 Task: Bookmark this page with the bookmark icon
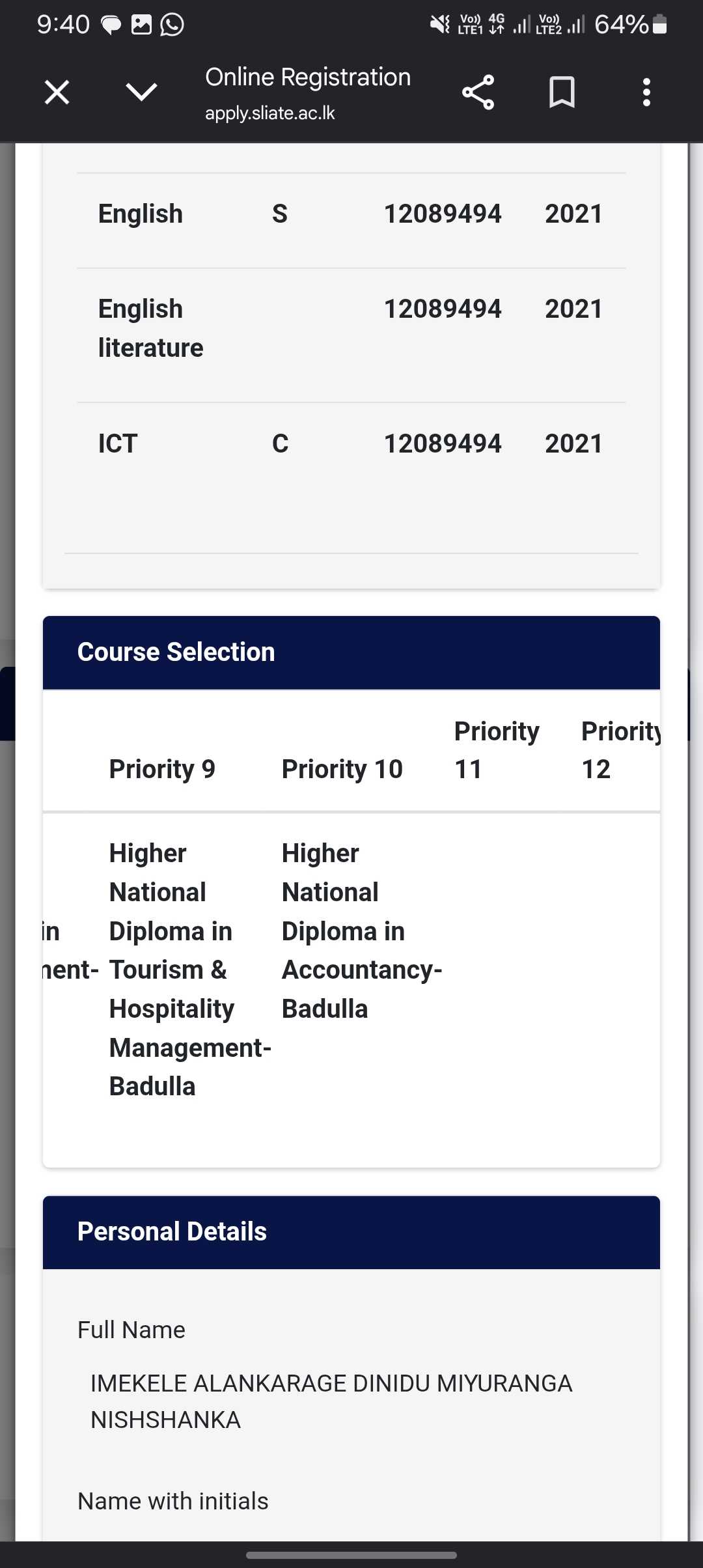562,92
